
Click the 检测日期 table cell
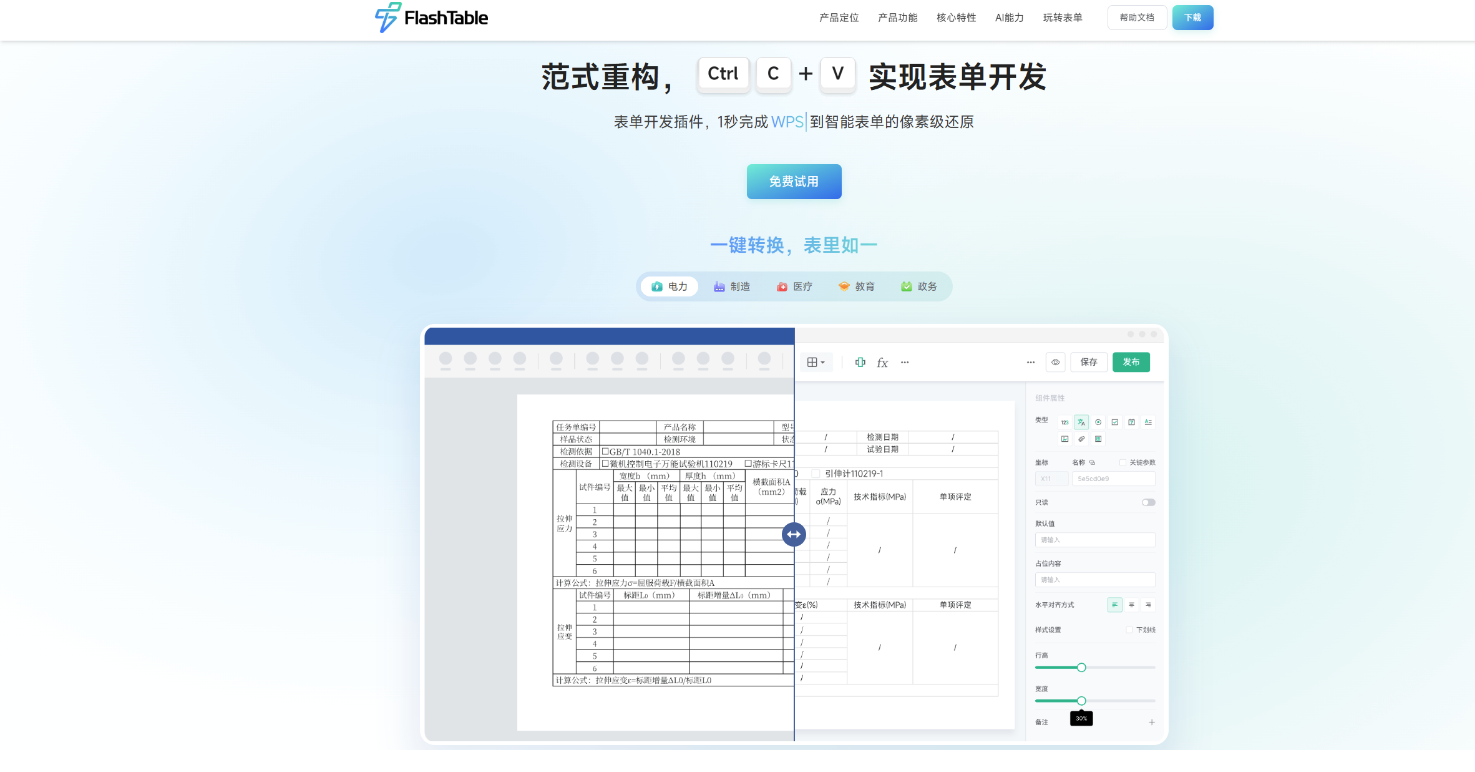point(883,437)
